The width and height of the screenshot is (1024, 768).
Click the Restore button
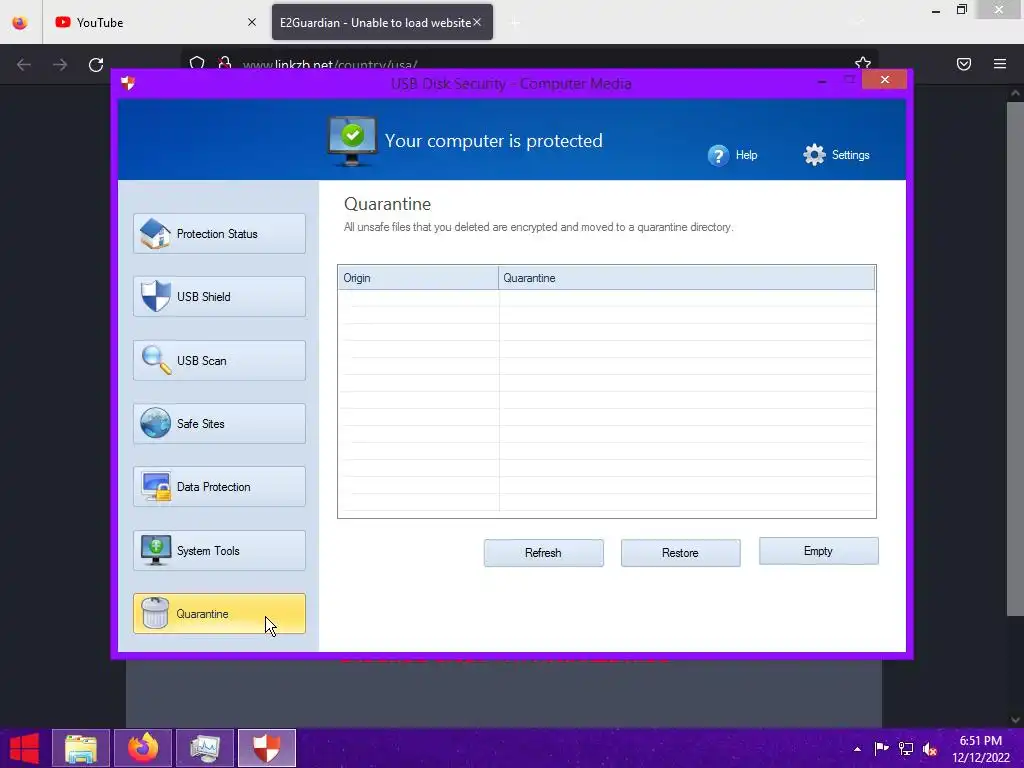(680, 552)
